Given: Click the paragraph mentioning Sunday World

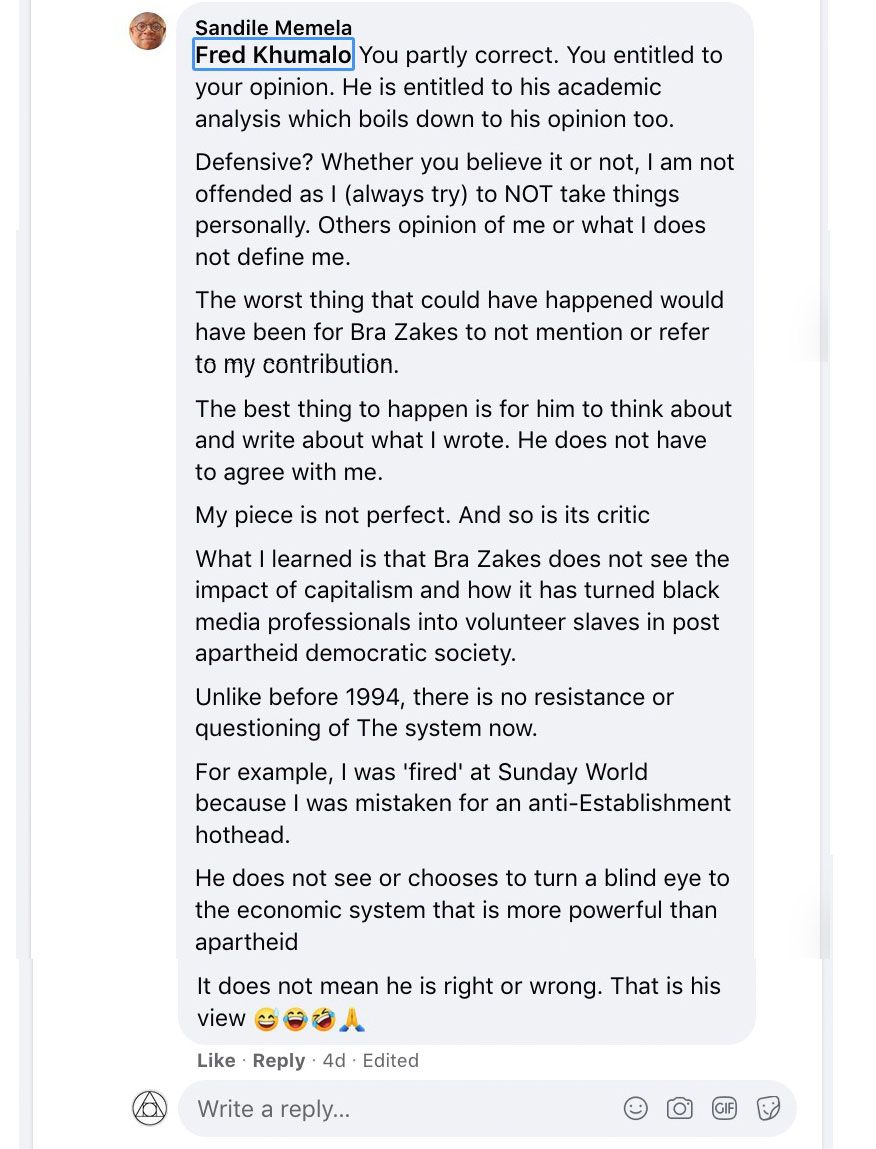Looking at the screenshot, I should tap(462, 803).
